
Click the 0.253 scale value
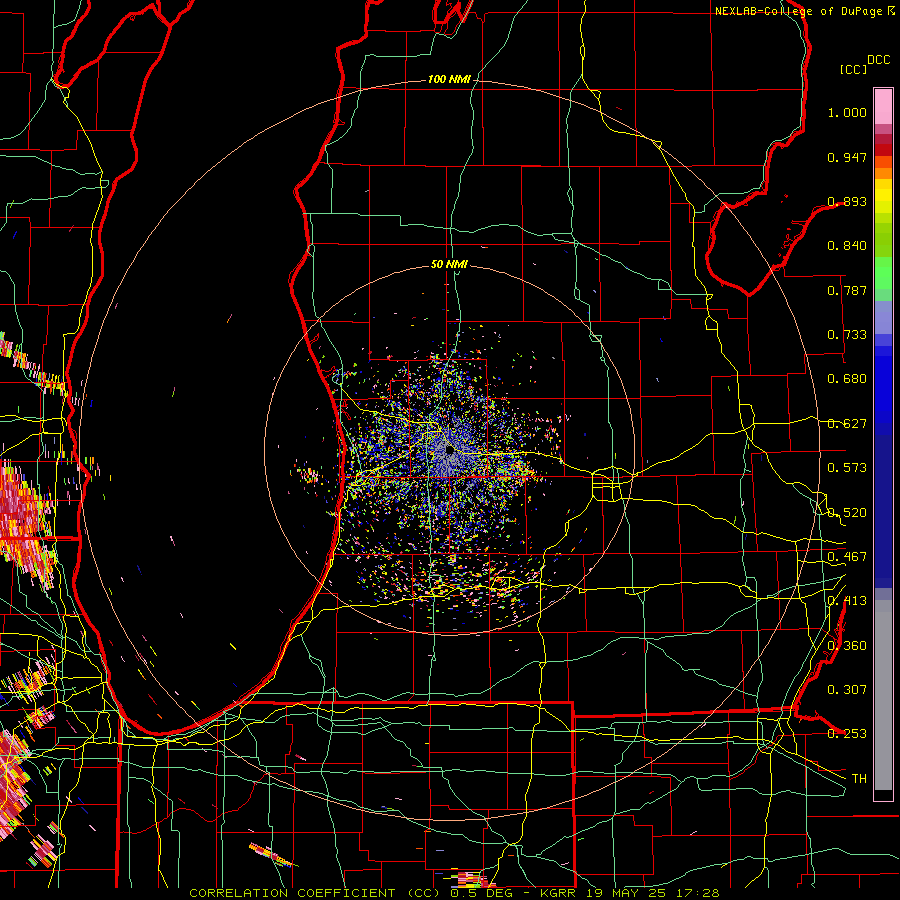click(847, 734)
